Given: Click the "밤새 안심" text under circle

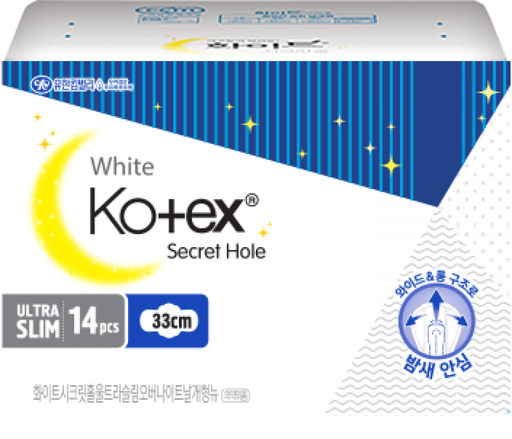Looking at the screenshot, I should tap(438, 366).
